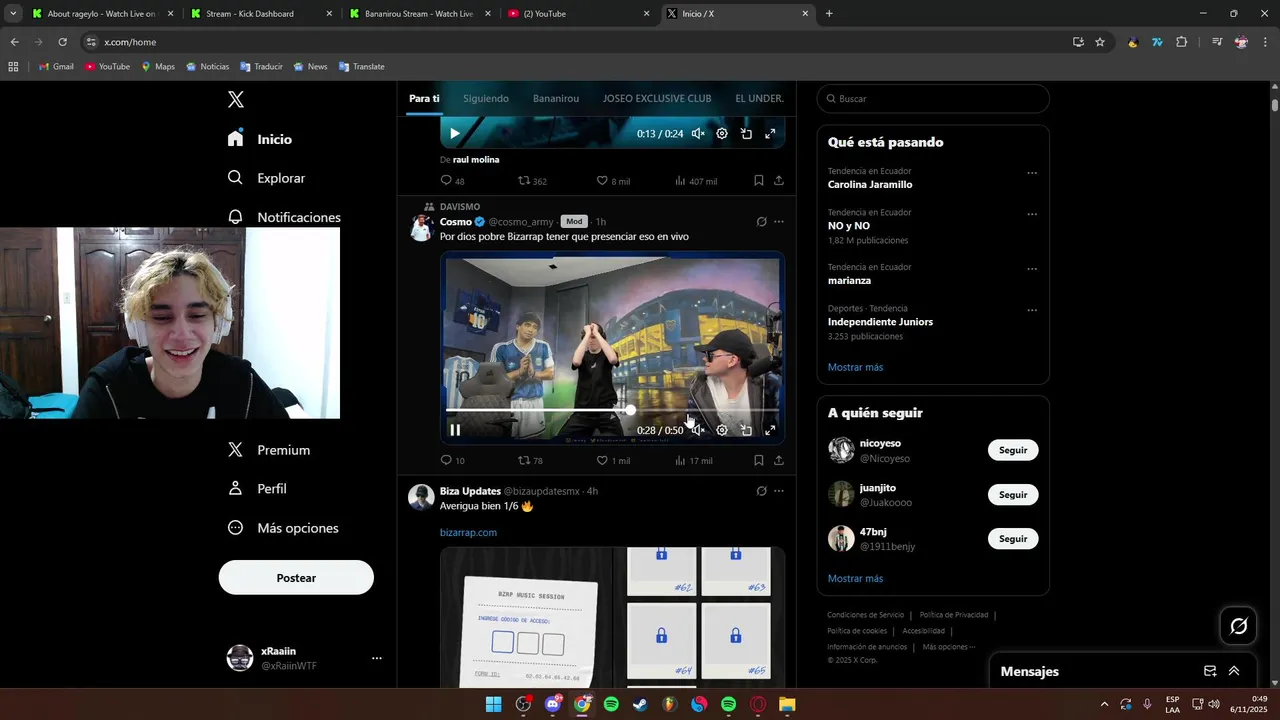Open the X logo home icon
Image resolution: width=1280 pixels, height=720 pixels.
tap(236, 99)
